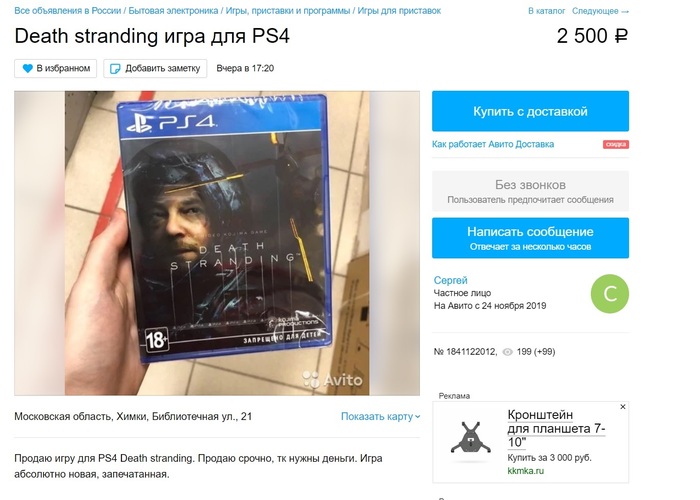
Task: Open Игры, приставки и программы breadcrumb
Action: 288,11
